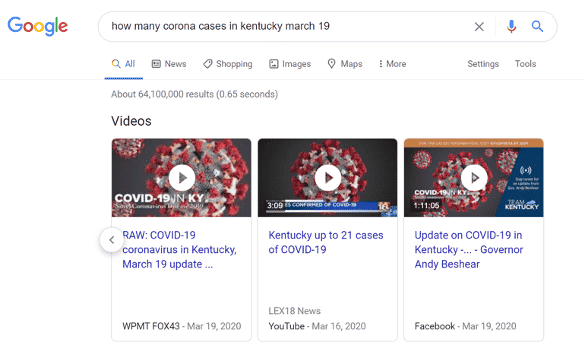
Task: Open link RAW: COVID-19 coronavirus in Kentucky
Action: pyautogui.click(x=179, y=250)
